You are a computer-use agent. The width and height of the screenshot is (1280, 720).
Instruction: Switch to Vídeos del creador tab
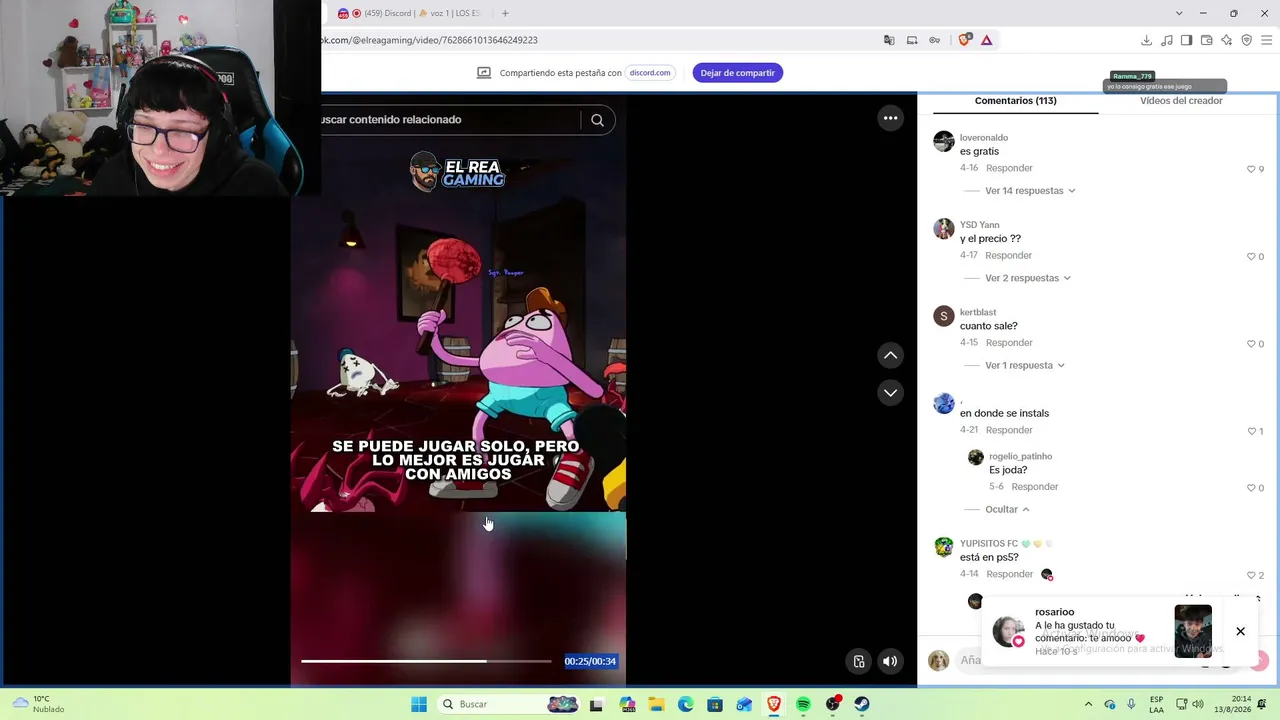click(x=1181, y=101)
